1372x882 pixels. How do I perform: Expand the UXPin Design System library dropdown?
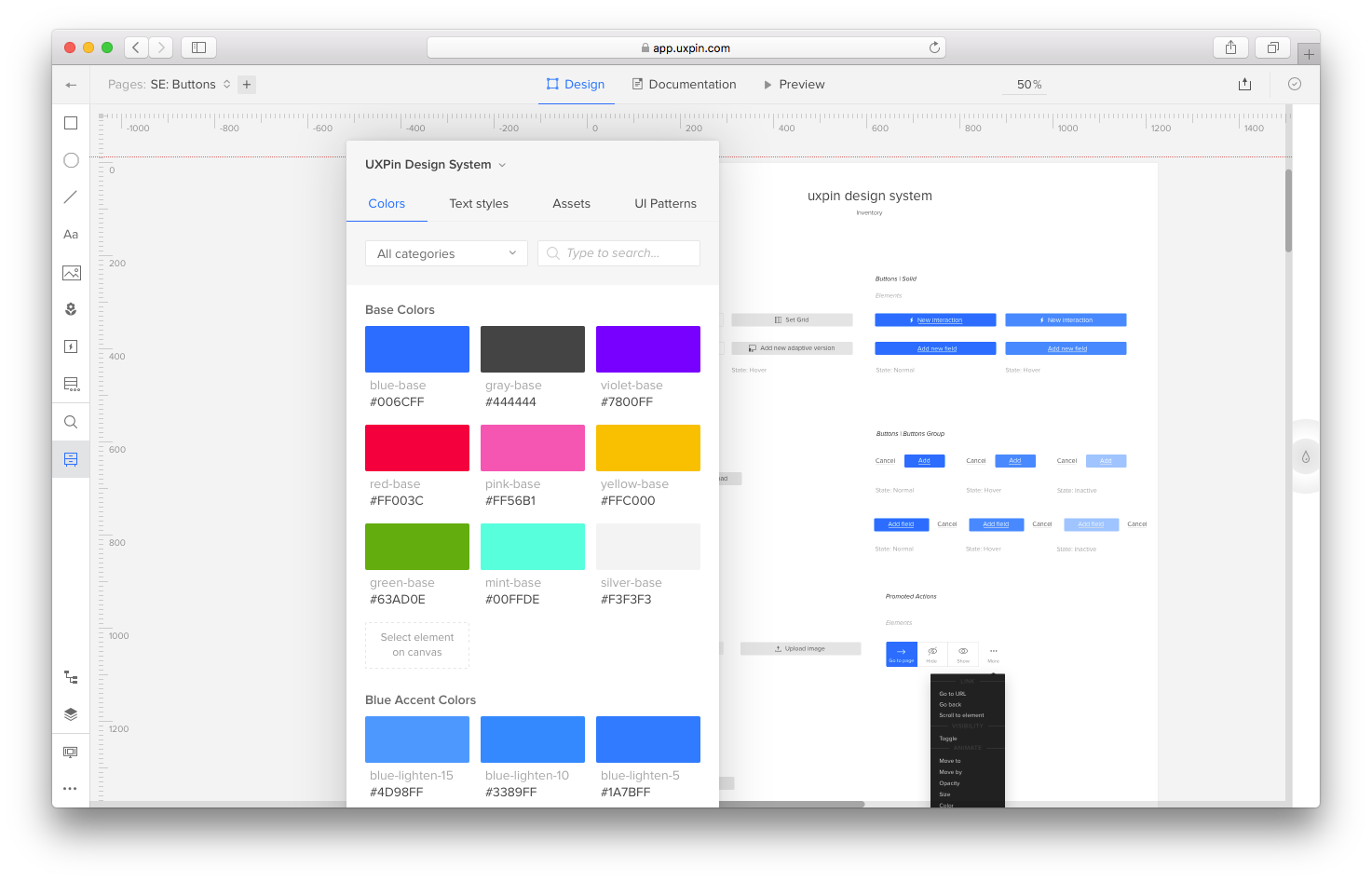(x=436, y=165)
